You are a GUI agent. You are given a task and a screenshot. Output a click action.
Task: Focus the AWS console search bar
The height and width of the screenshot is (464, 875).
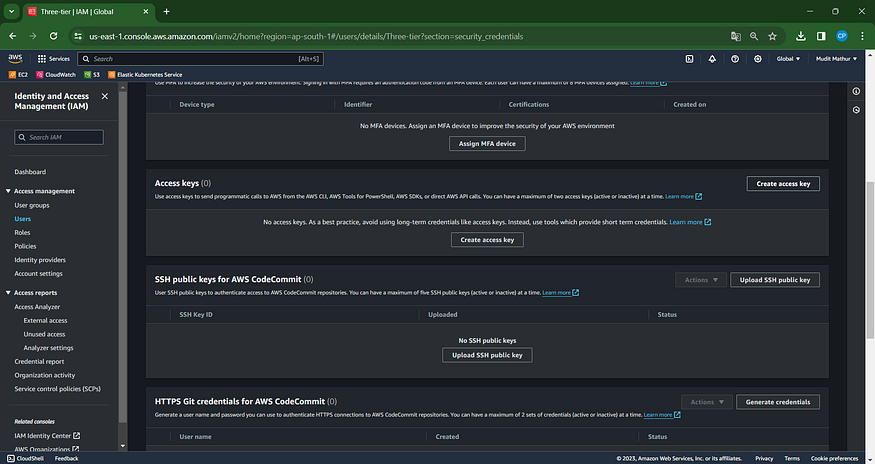pos(200,59)
